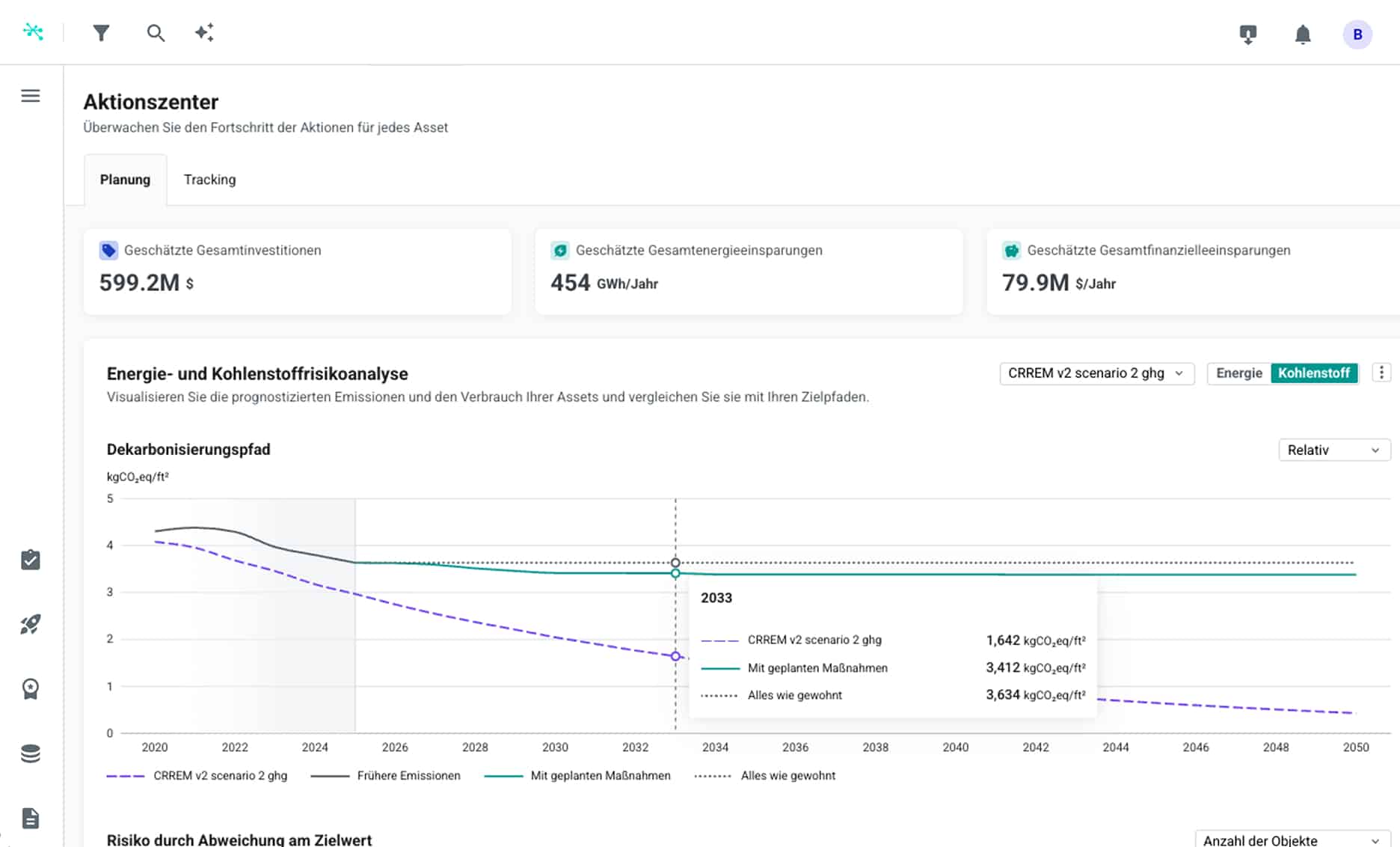Screen dimensions: 1400x847
Task: Click the 2033 tooltip title
Action: [x=716, y=598]
